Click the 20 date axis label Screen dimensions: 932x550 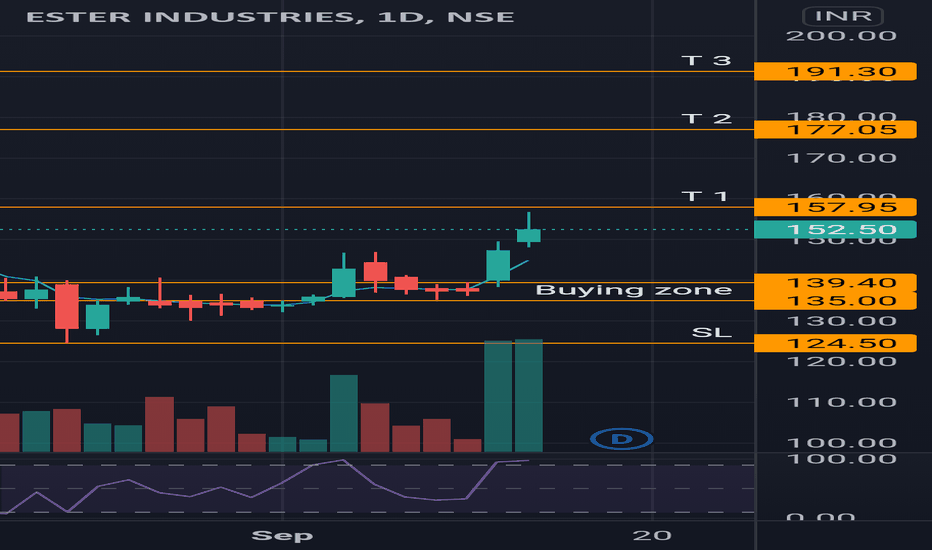click(652, 536)
